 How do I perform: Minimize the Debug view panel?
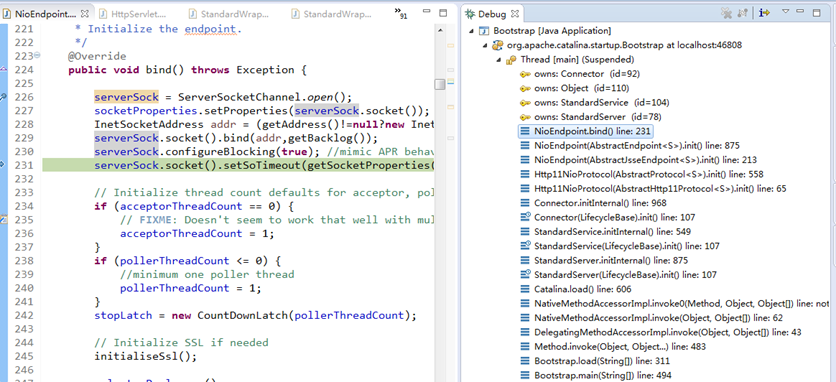tap(800, 11)
